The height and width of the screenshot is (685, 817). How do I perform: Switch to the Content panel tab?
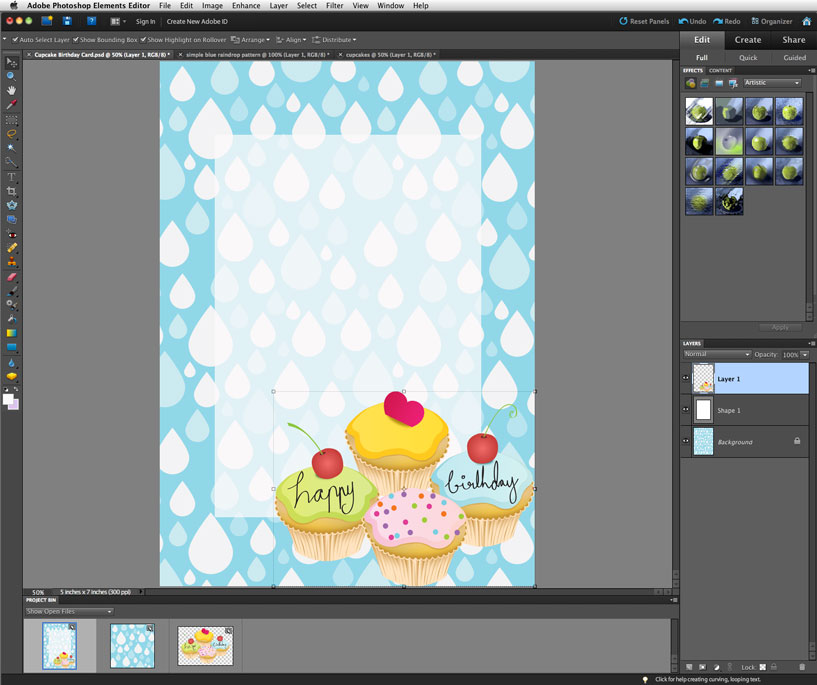(x=721, y=70)
